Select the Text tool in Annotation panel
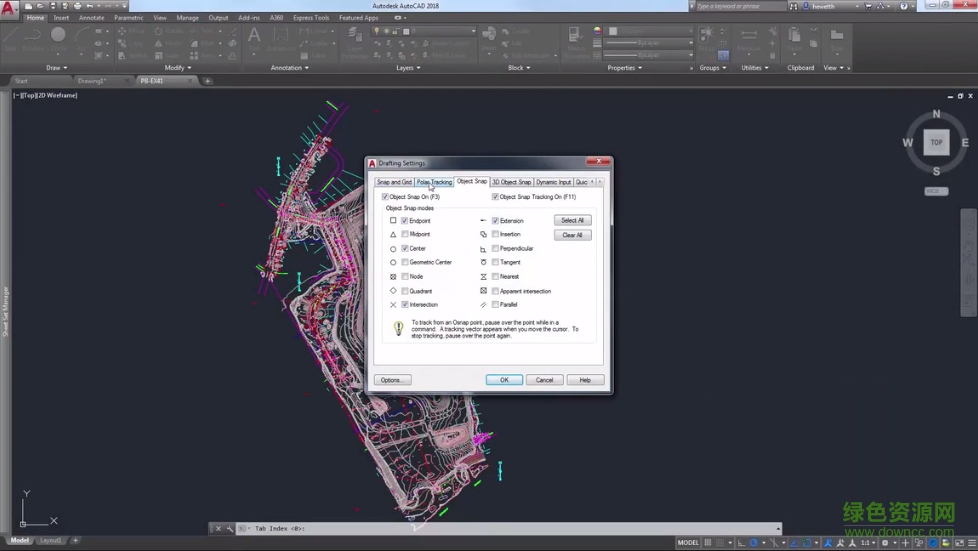This screenshot has height=551, width=978. tap(254, 37)
